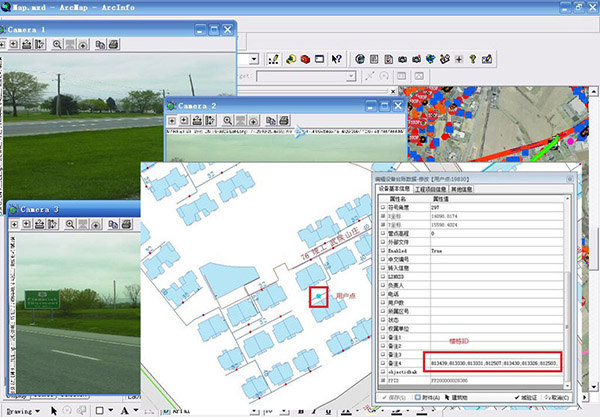This screenshot has height=417, width=600.
Task: Click the What's This help pointer icon
Action: [x=337, y=58]
